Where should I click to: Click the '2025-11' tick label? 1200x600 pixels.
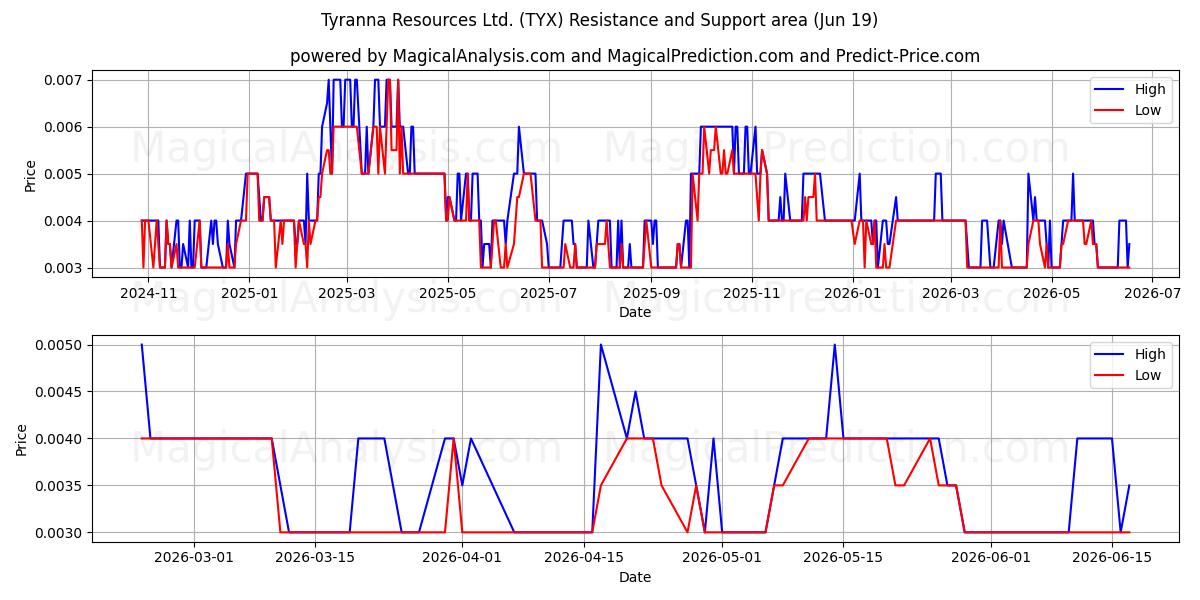[x=752, y=293]
